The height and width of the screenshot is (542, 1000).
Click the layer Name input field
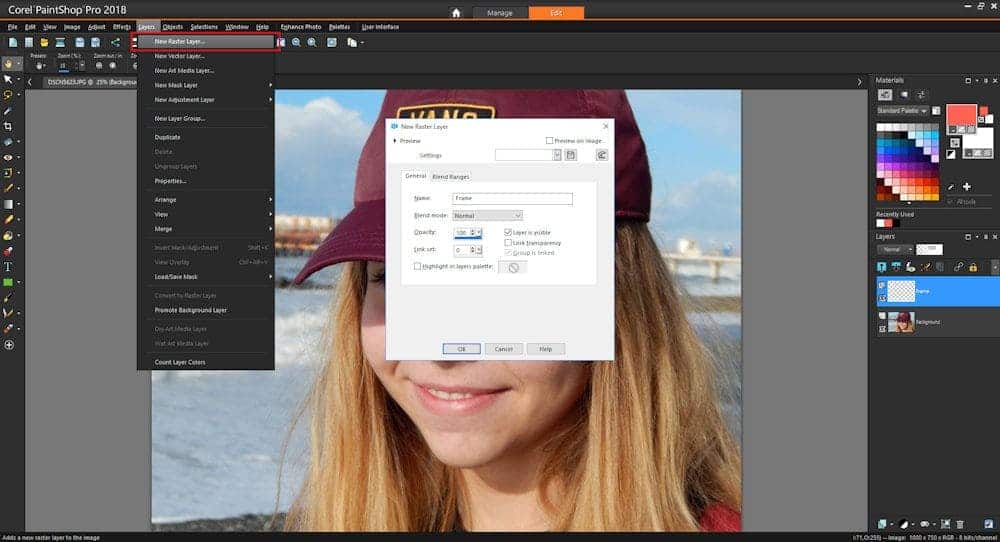point(512,199)
